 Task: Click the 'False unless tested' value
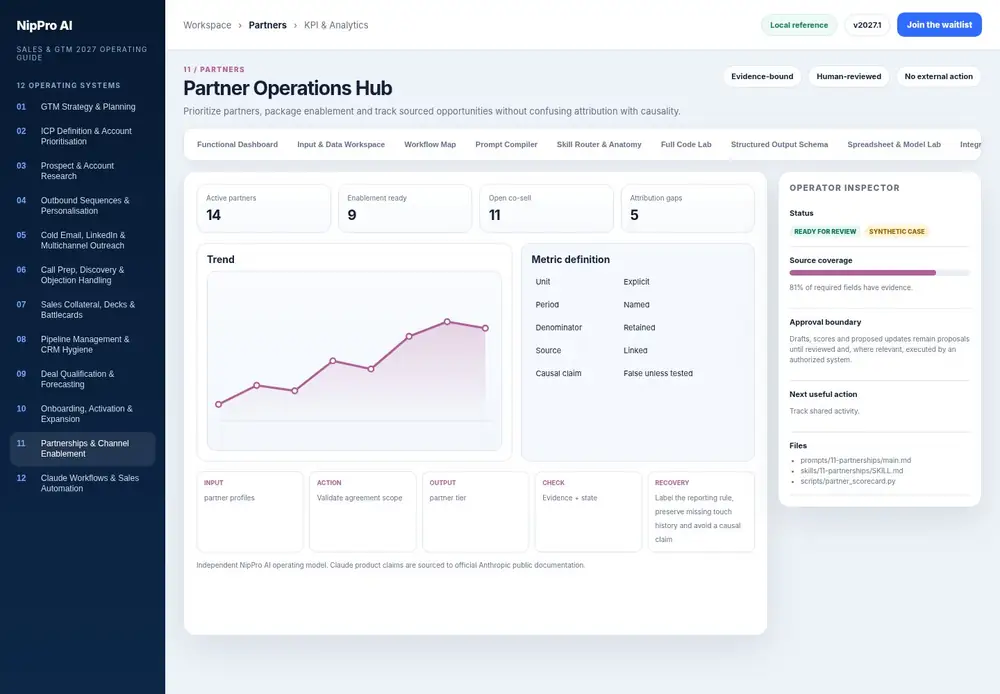pyautogui.click(x=658, y=373)
